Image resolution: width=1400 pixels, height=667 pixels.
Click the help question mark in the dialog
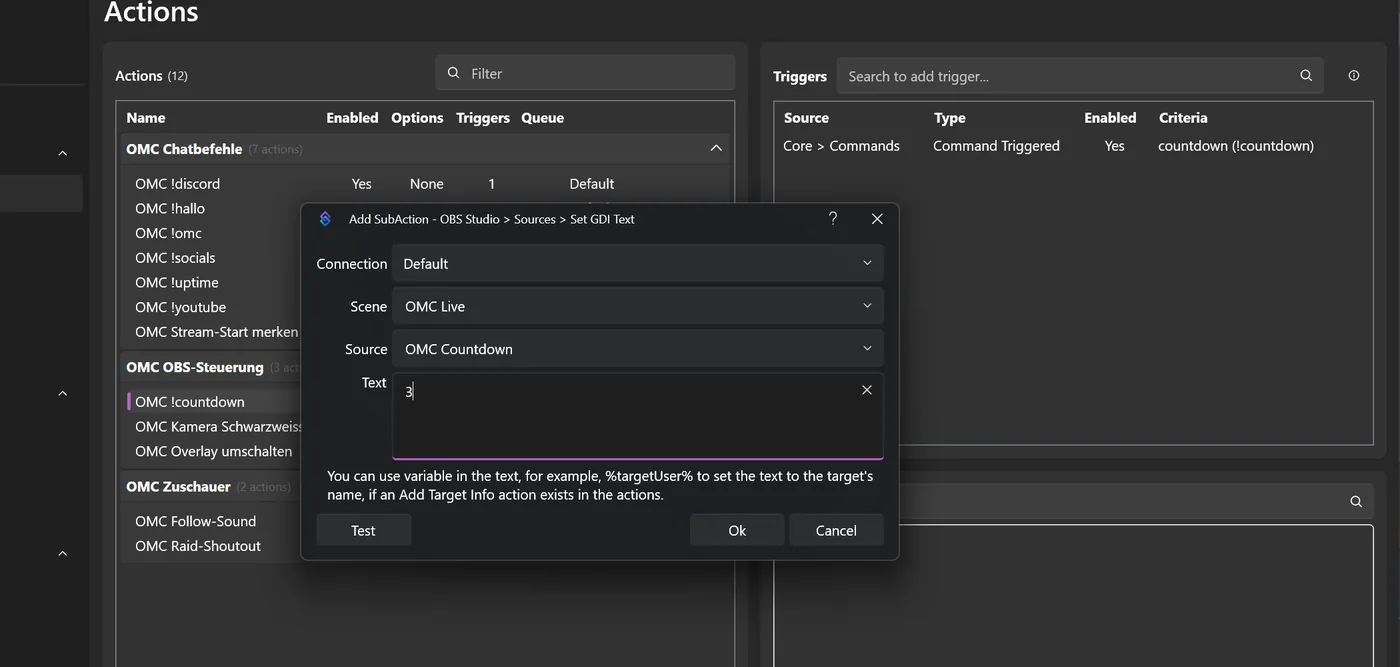pos(833,219)
